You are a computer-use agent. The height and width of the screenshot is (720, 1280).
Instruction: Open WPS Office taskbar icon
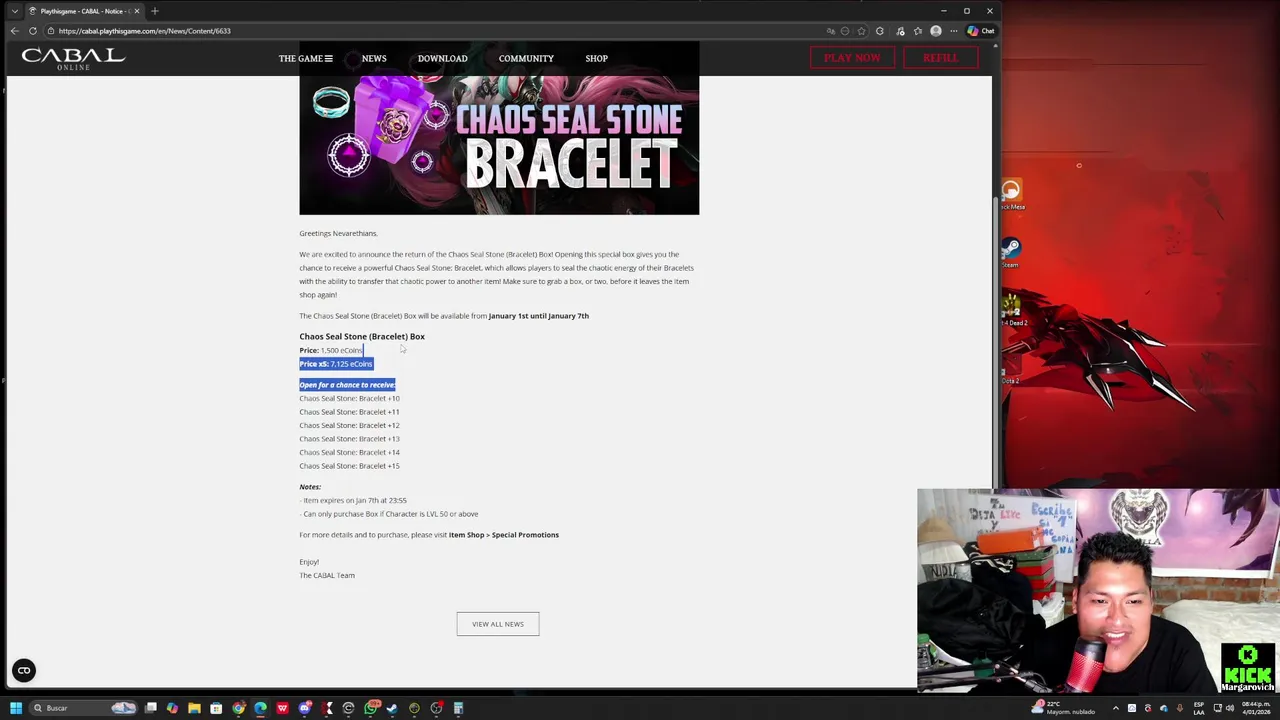(282, 708)
